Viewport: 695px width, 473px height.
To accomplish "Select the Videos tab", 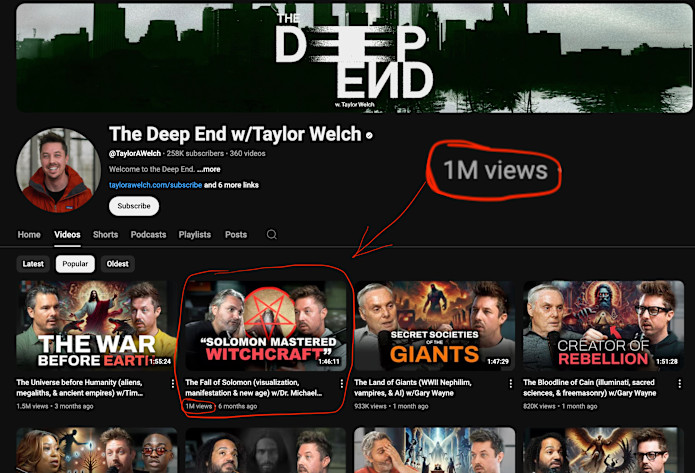I will [x=67, y=235].
